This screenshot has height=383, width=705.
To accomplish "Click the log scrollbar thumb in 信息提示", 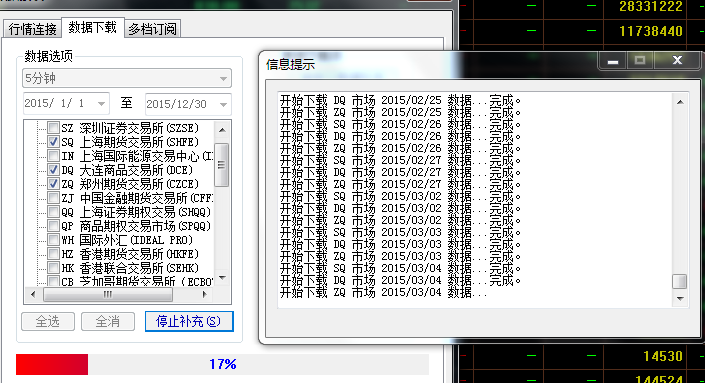I will coord(680,281).
